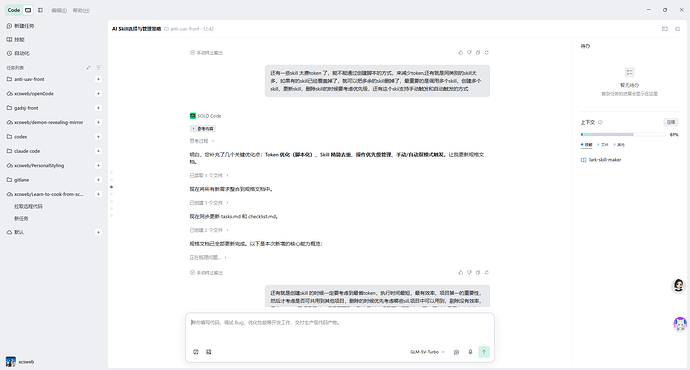This screenshot has width=690, height=370.
Task: Expand the 思考过程 thinking section
Action: click(202, 141)
